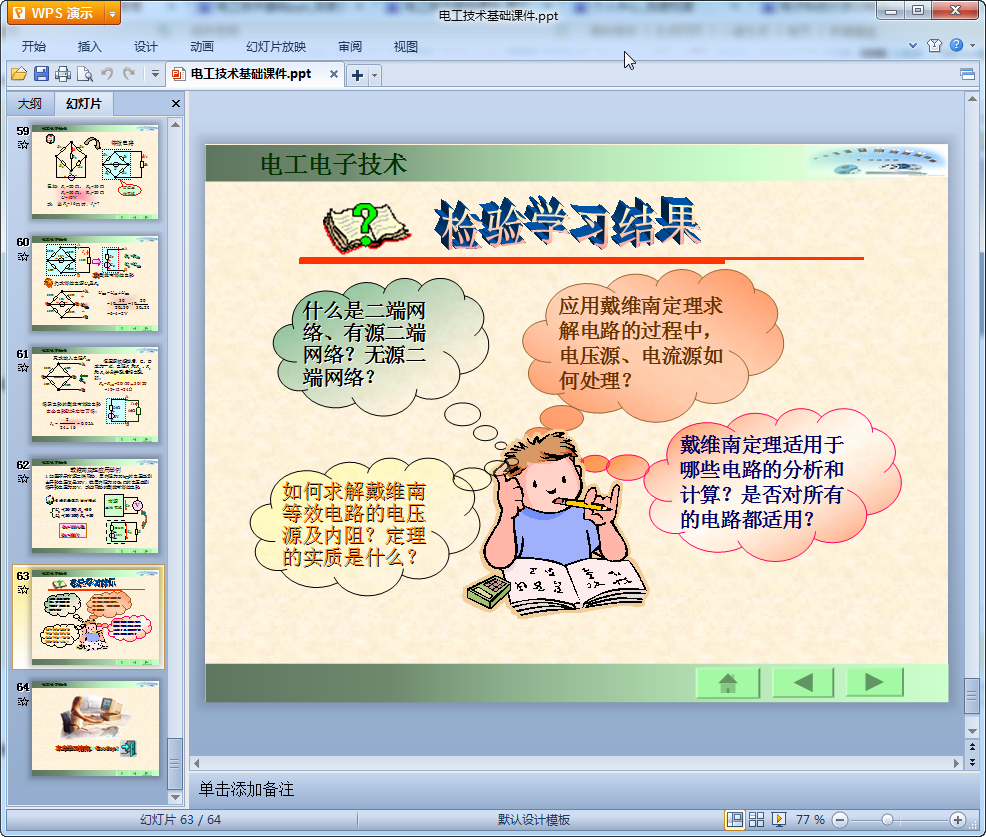Click the animation star icon under slide 59
Viewport: 986px width, 837px height.
(23, 145)
